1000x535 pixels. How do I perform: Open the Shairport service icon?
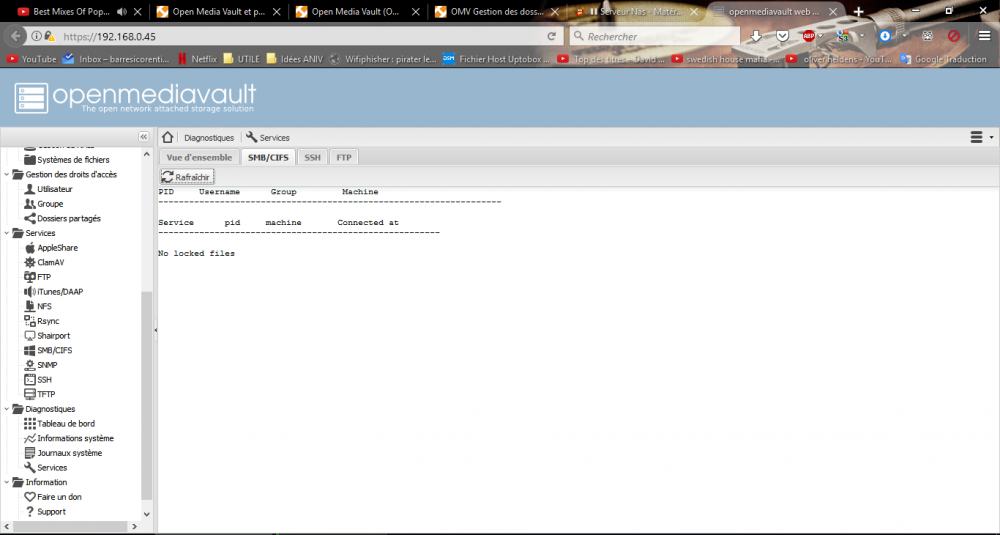tap(29, 335)
